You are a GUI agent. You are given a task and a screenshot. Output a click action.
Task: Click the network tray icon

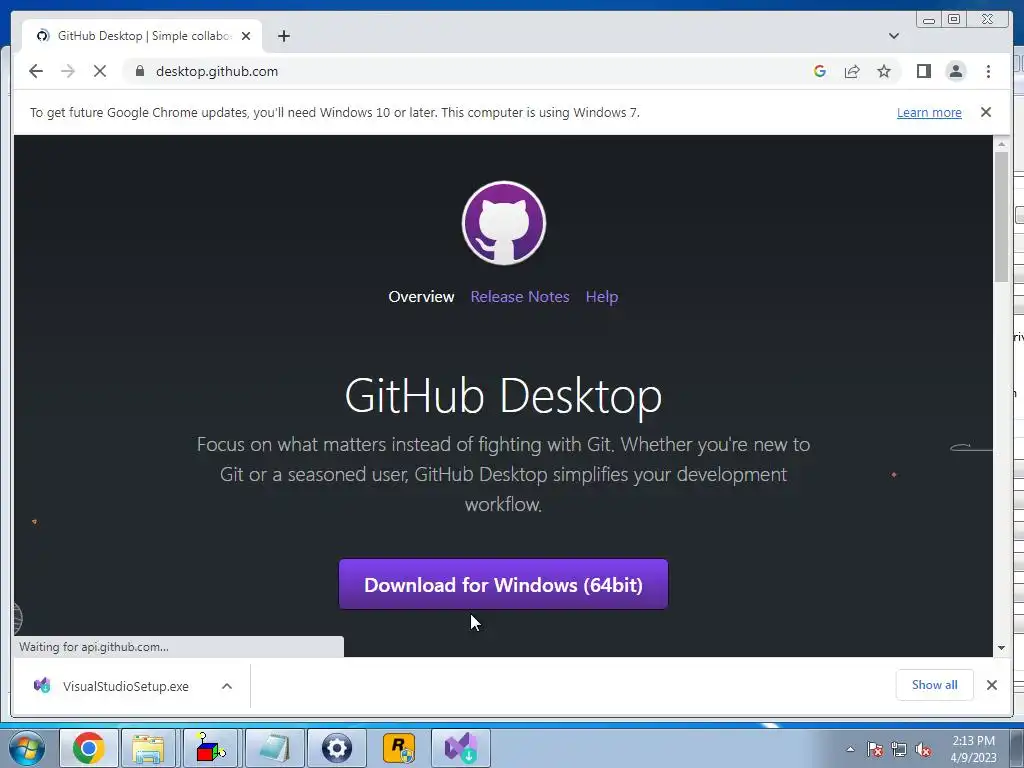[899, 749]
